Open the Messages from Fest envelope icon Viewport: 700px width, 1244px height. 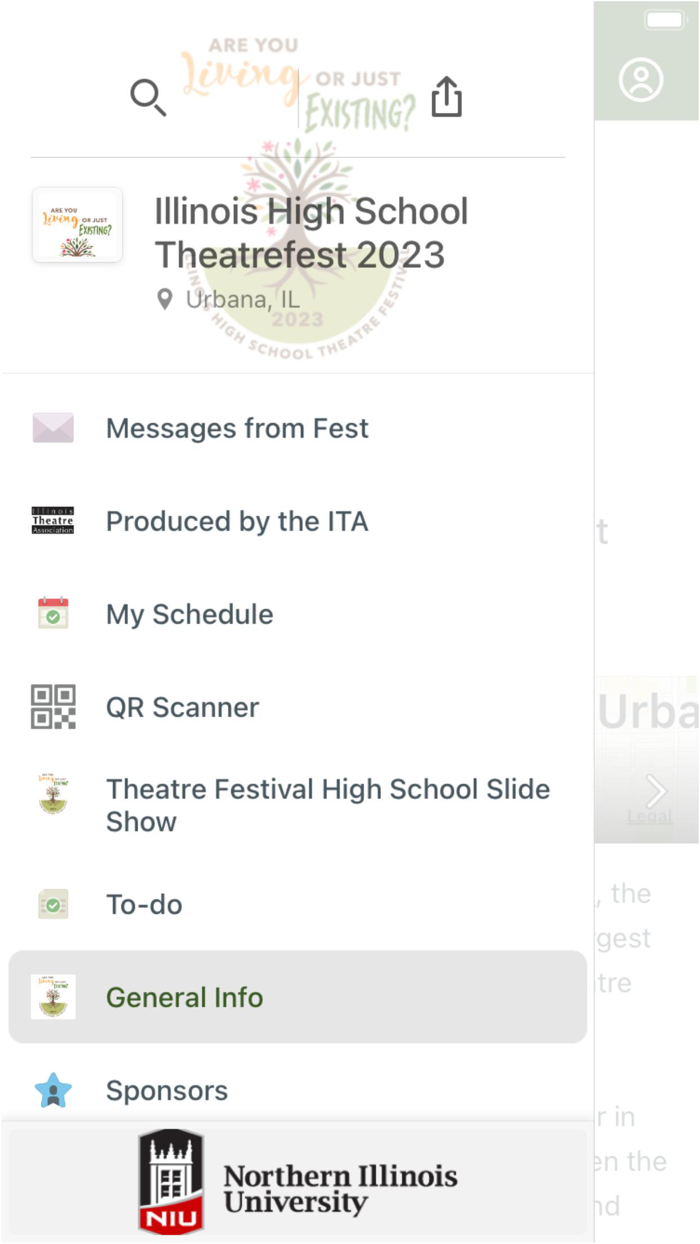52,428
